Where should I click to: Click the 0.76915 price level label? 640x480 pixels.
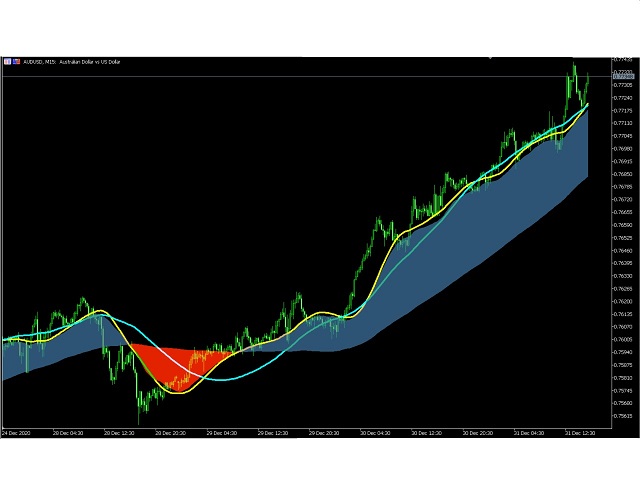(623, 161)
